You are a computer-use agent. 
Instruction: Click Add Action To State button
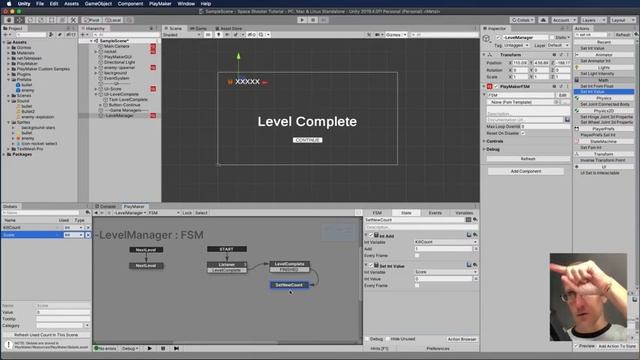pos(617,346)
